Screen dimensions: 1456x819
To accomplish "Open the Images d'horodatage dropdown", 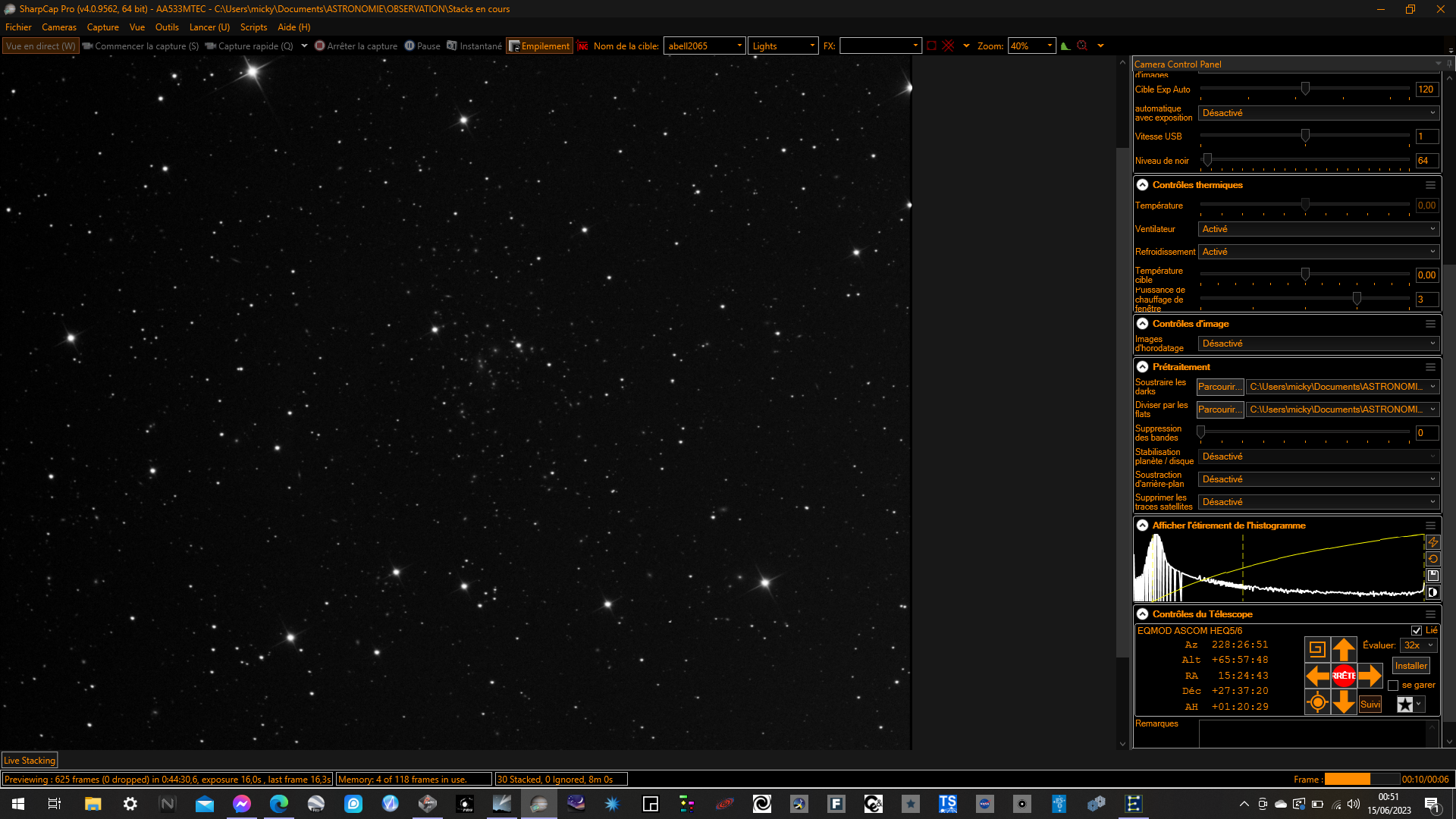I will (x=1318, y=344).
